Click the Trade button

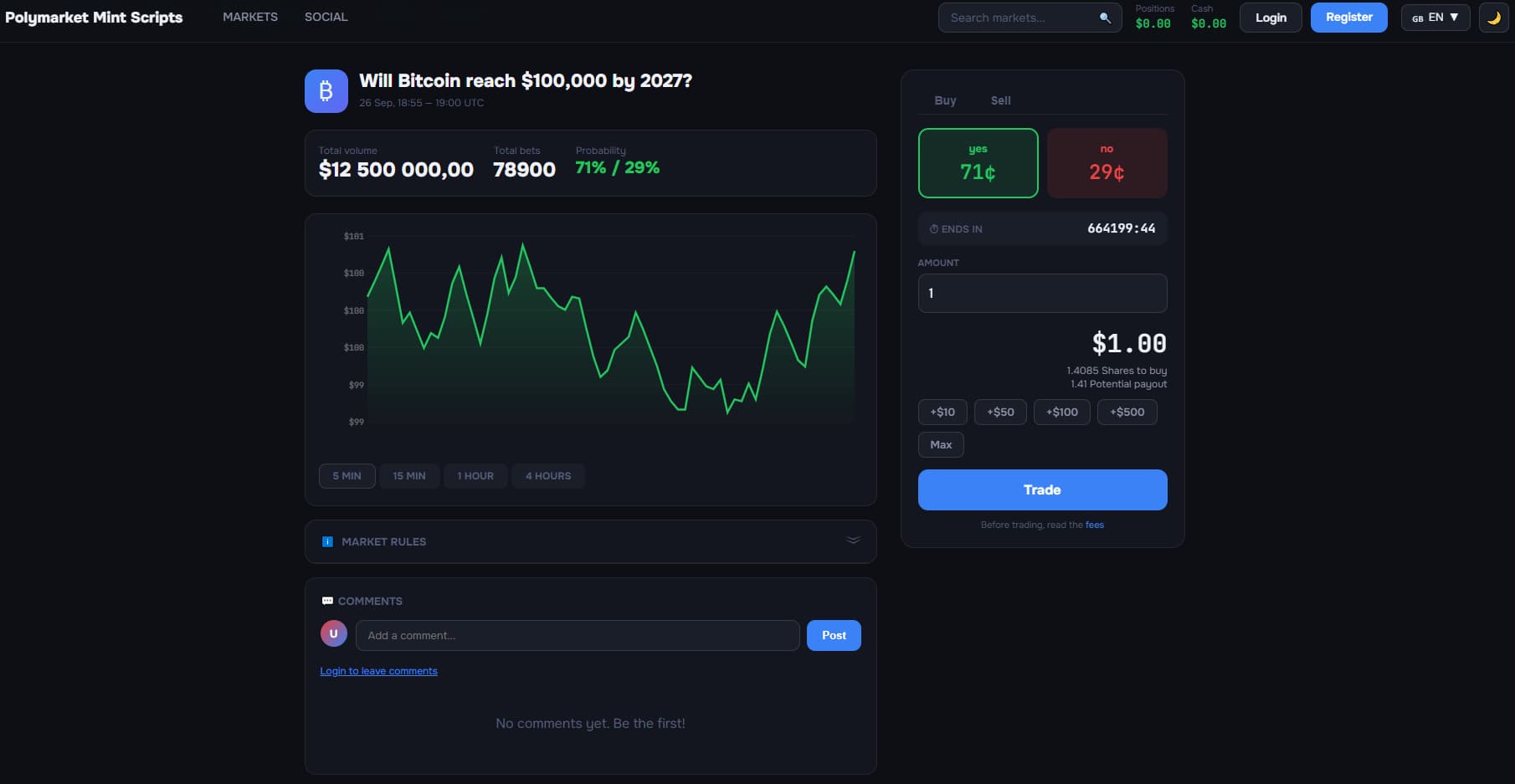(1043, 490)
